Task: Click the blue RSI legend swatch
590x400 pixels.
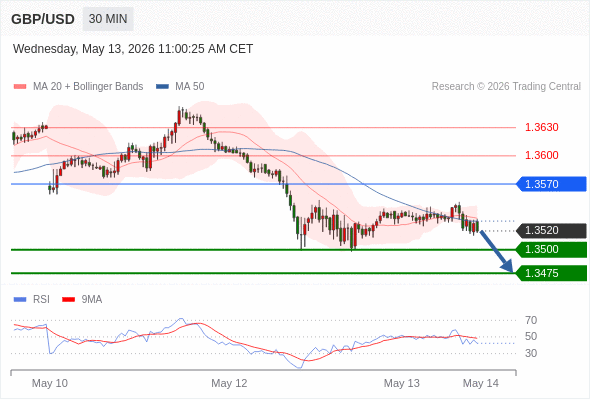Action: tap(20, 300)
